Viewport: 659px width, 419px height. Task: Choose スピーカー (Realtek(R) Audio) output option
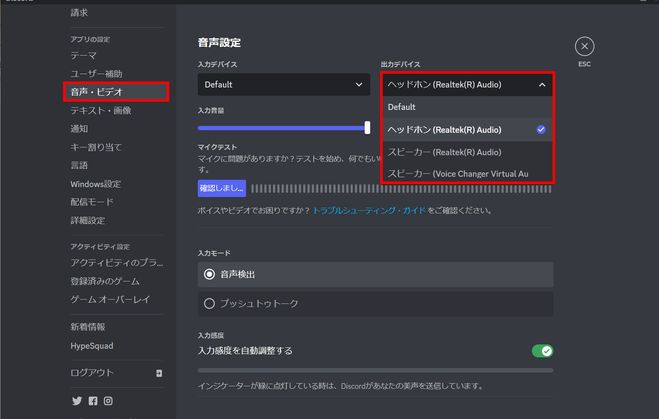pyautogui.click(x=467, y=152)
